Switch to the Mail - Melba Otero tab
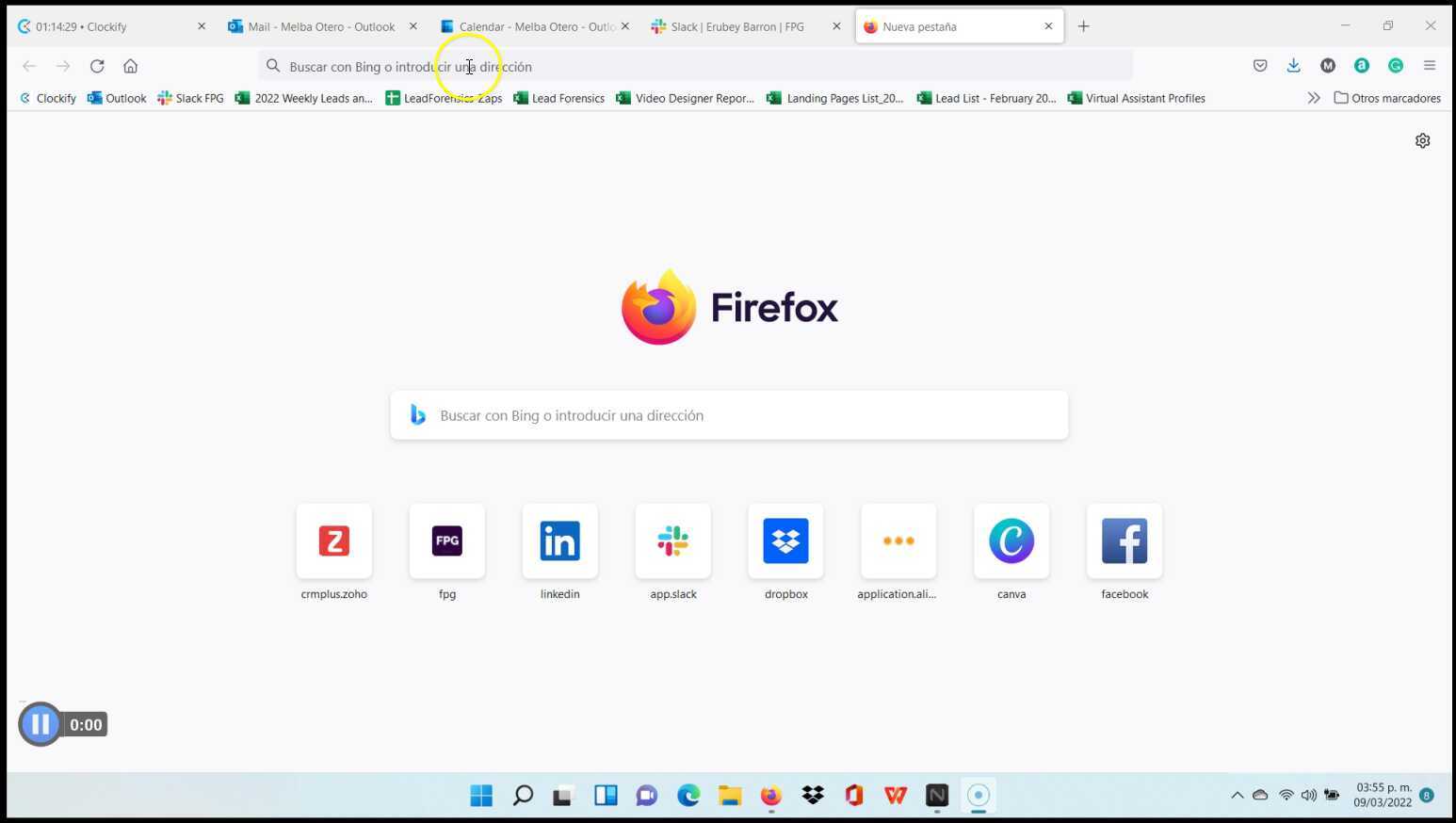The image size is (1456, 823). 322,26
